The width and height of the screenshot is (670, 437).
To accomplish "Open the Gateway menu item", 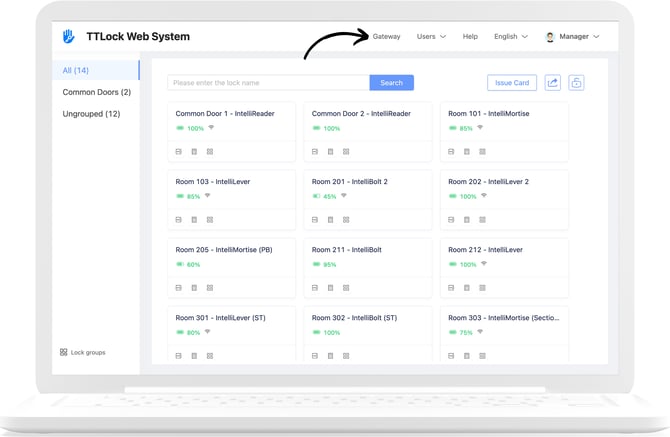I will [386, 36].
